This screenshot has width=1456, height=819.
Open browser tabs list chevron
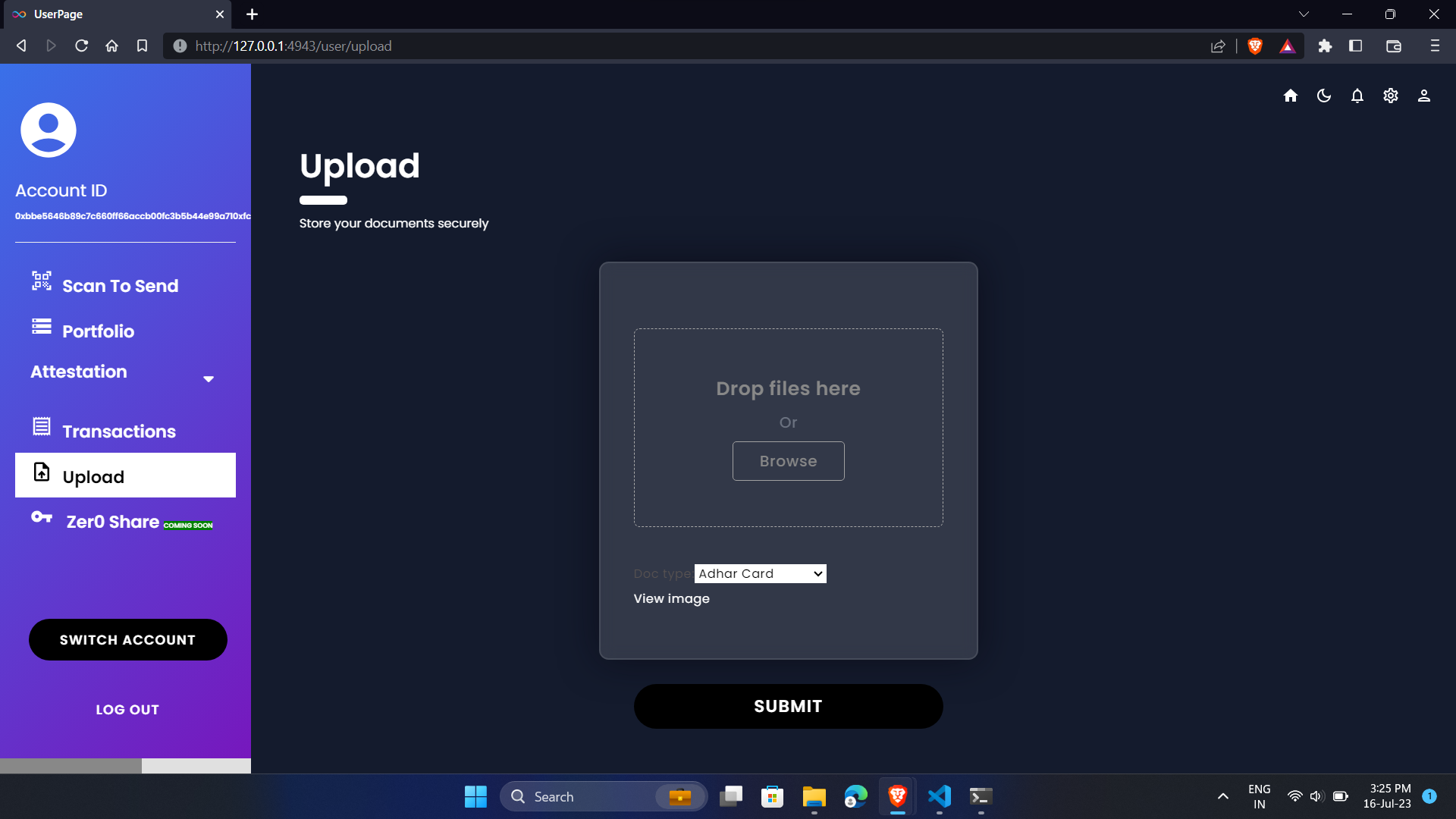coord(1304,14)
